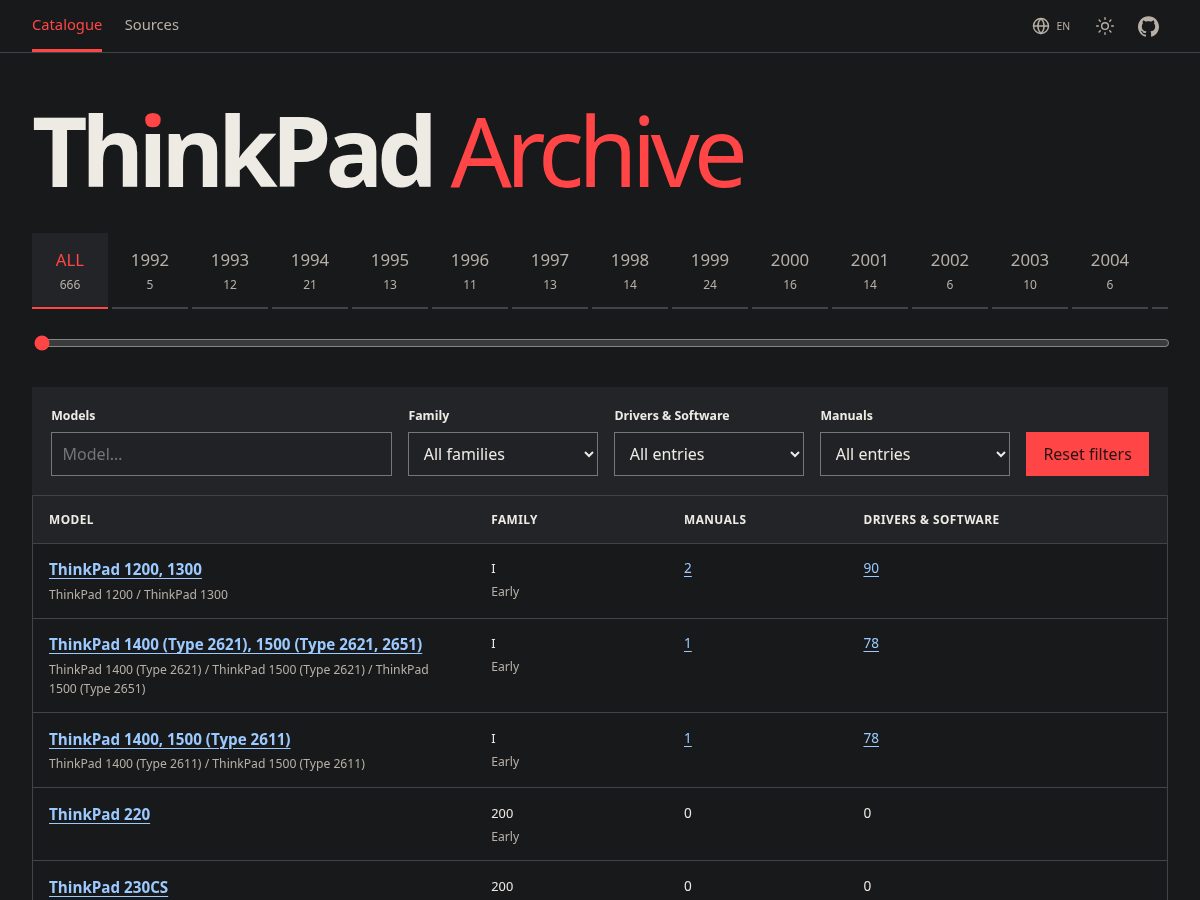Open ThinkPad 1400, 1500 (Type 2611) link

click(x=169, y=739)
